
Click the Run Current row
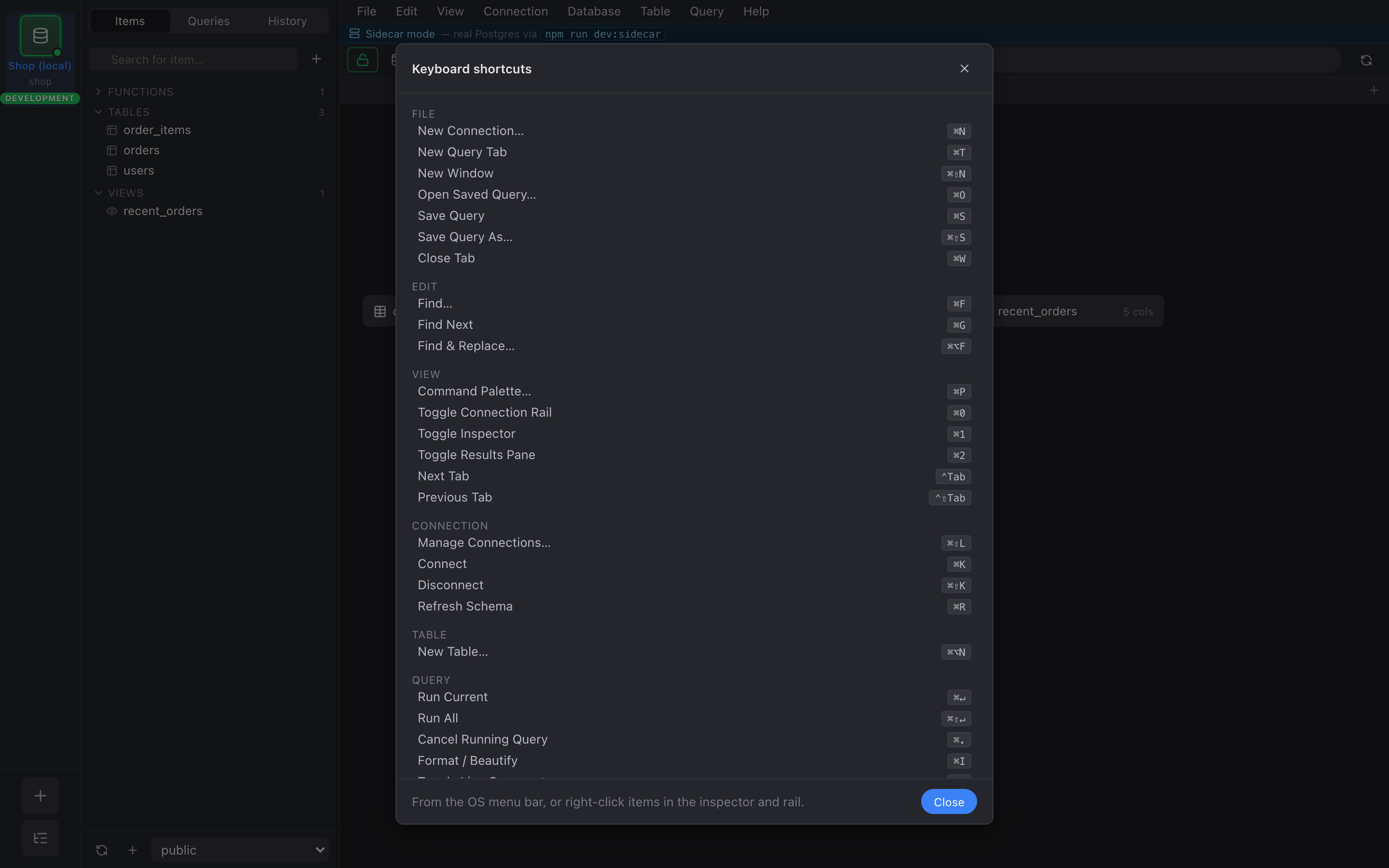tap(694, 697)
